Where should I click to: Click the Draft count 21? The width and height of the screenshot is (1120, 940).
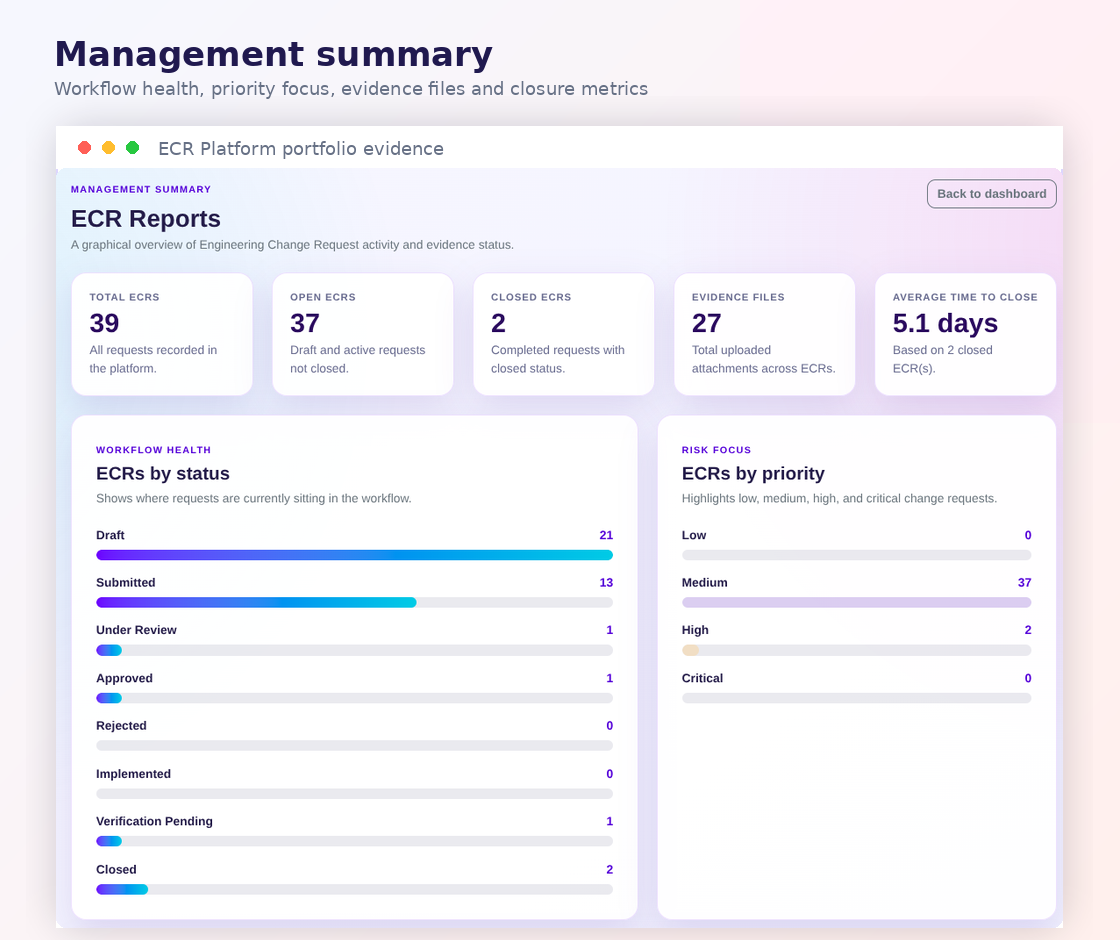tap(606, 535)
